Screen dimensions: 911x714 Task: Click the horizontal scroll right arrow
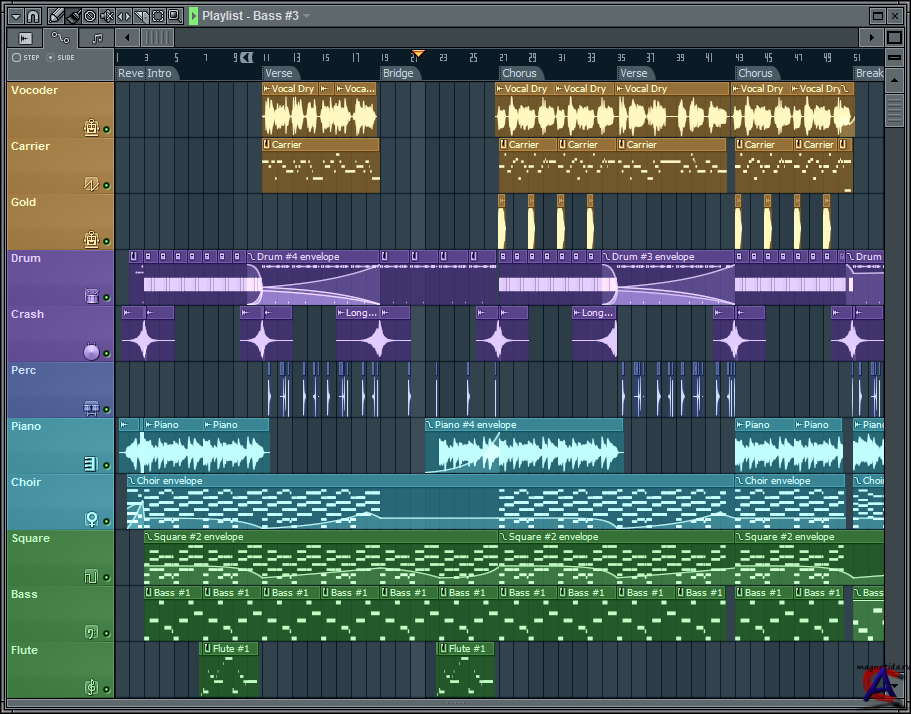872,38
